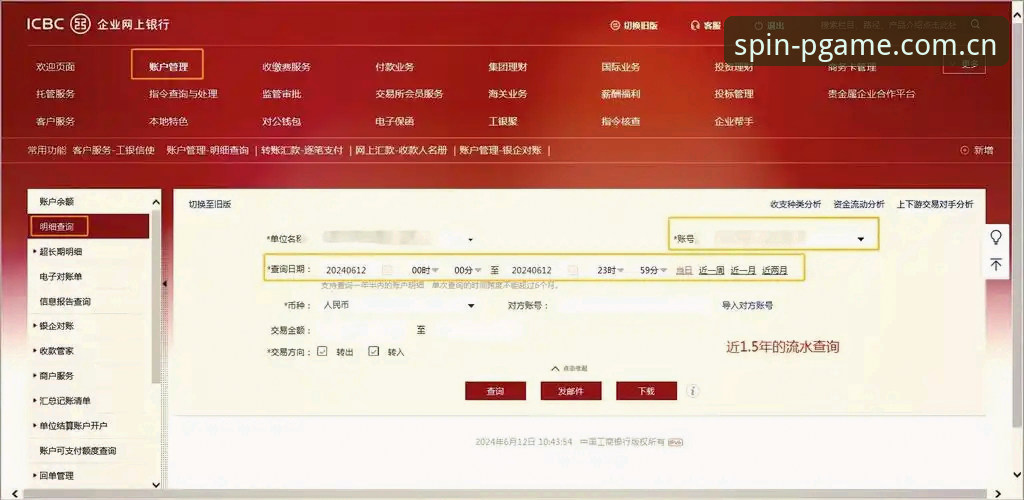This screenshot has width=1024, height=500.
Task: Open the 企业帮手 menu
Action: (x=734, y=121)
